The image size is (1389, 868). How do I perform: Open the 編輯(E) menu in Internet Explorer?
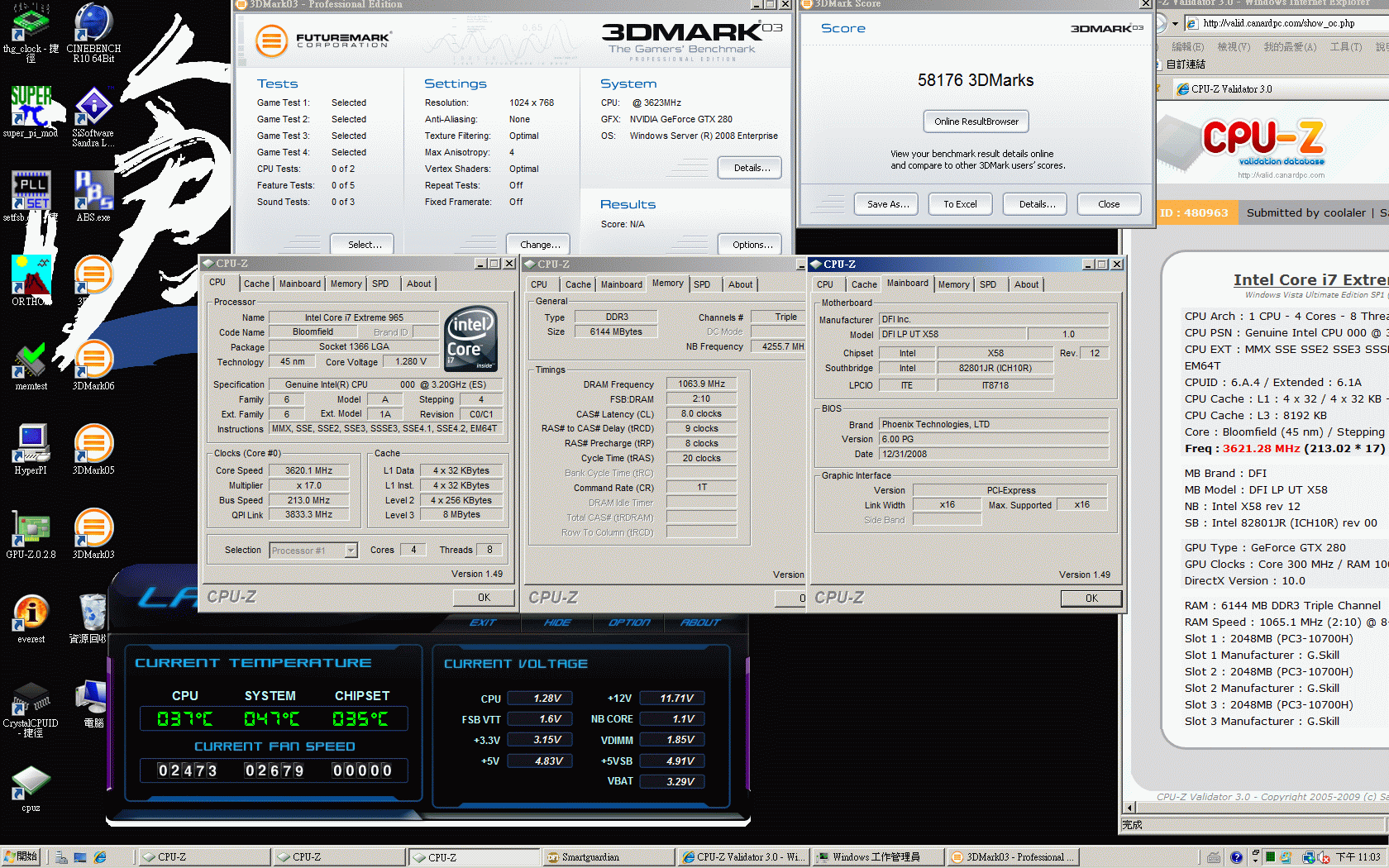click(1187, 47)
